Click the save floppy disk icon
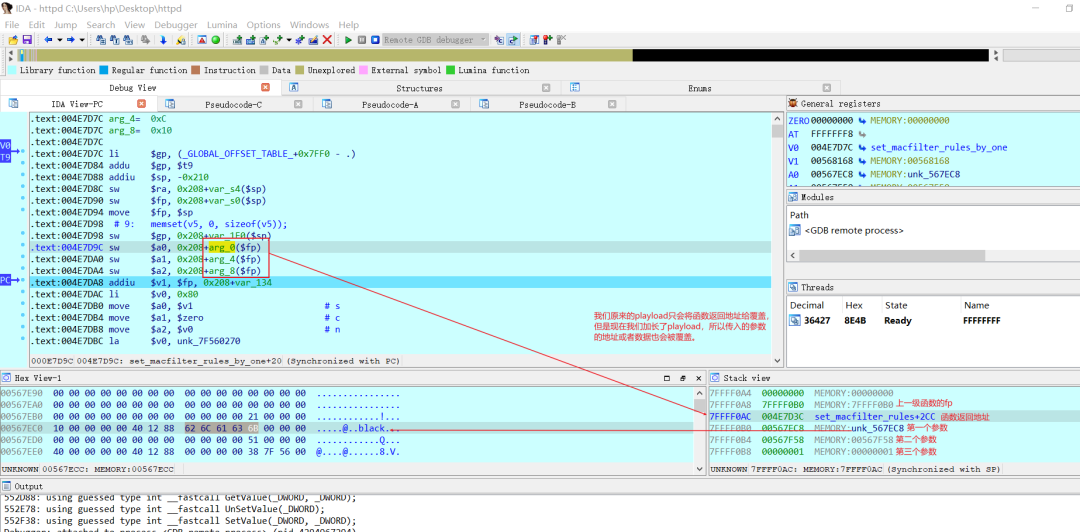Image resolution: width=1080 pixels, height=532 pixels. (x=27, y=40)
